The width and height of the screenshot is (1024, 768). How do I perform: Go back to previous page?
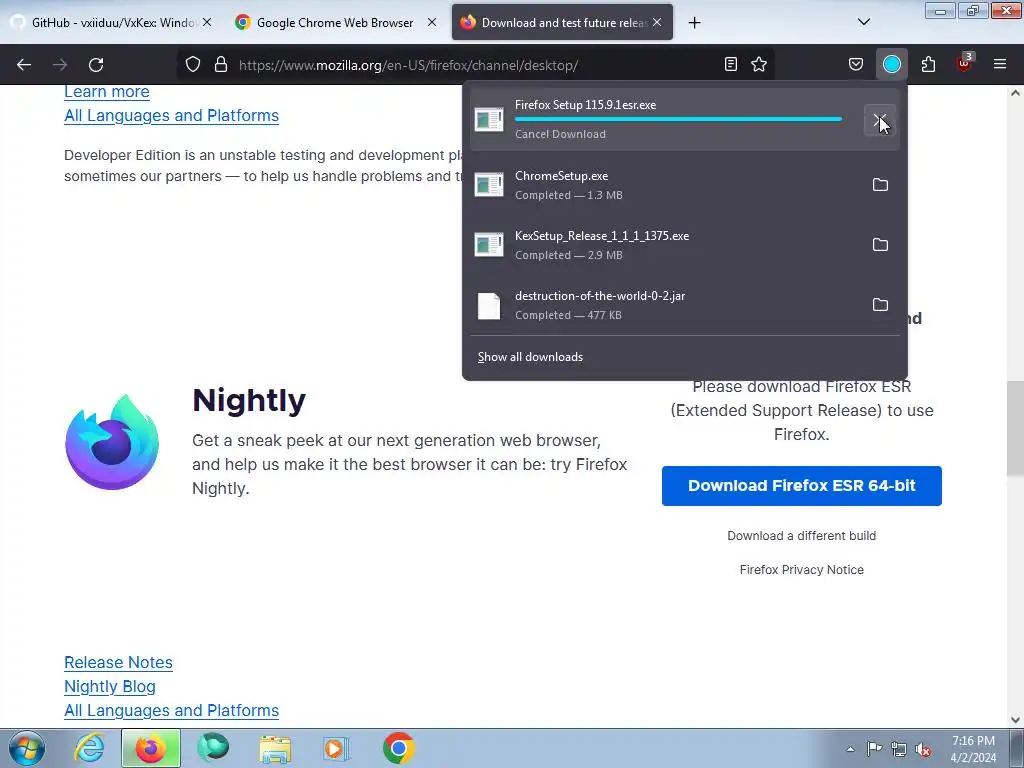tap(24, 65)
